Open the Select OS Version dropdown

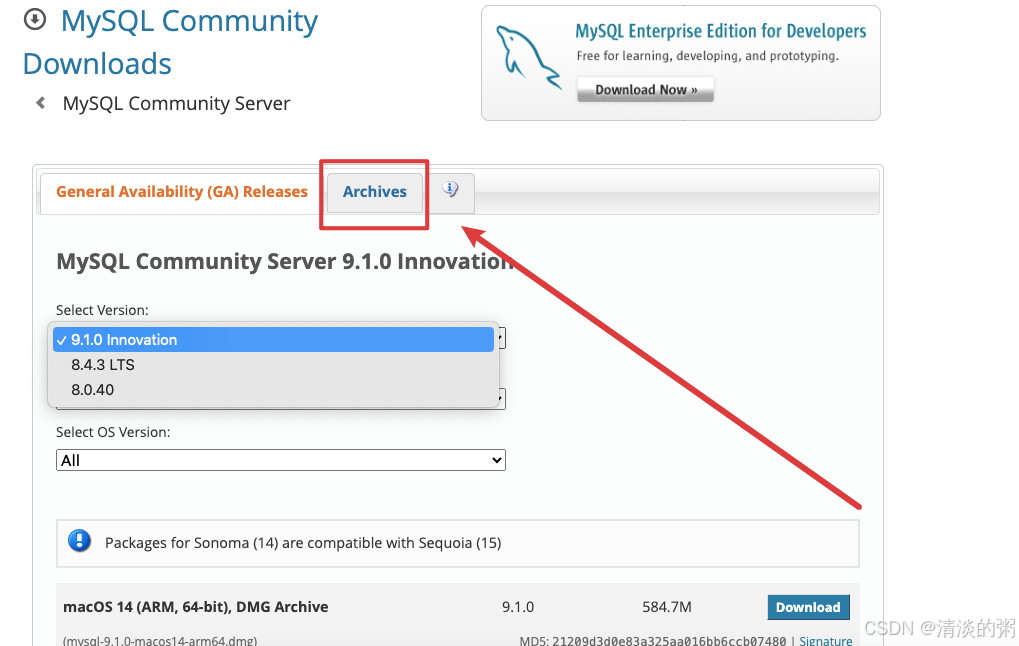(x=281, y=460)
